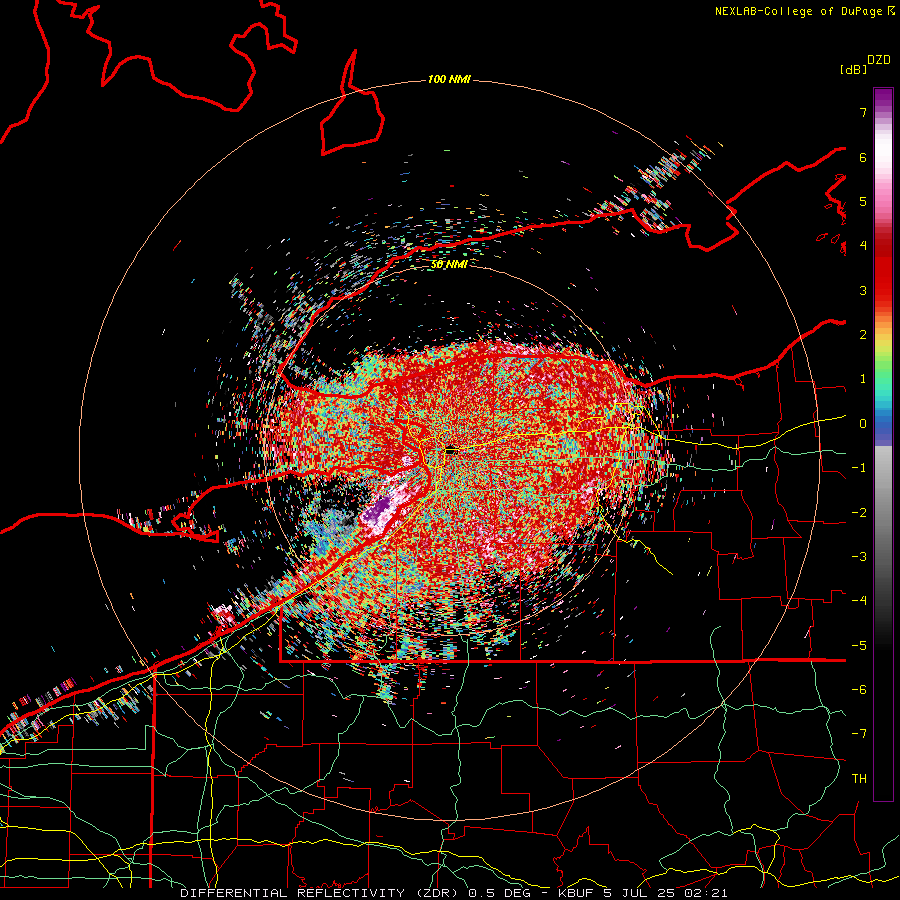
Task: Click the KBUF 5 JUL 25 02:21 timestamp
Action: (643, 893)
